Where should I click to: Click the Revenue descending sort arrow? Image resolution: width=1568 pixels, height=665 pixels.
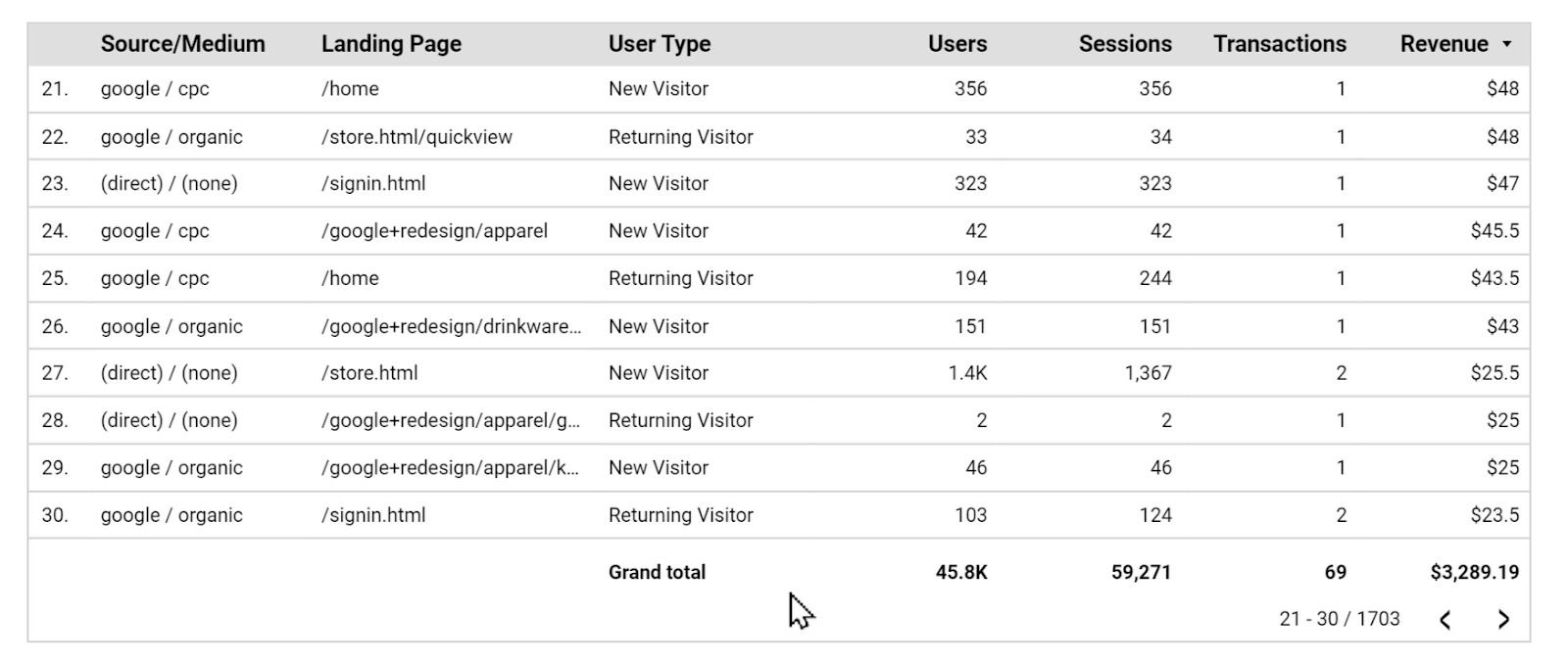tap(1507, 44)
